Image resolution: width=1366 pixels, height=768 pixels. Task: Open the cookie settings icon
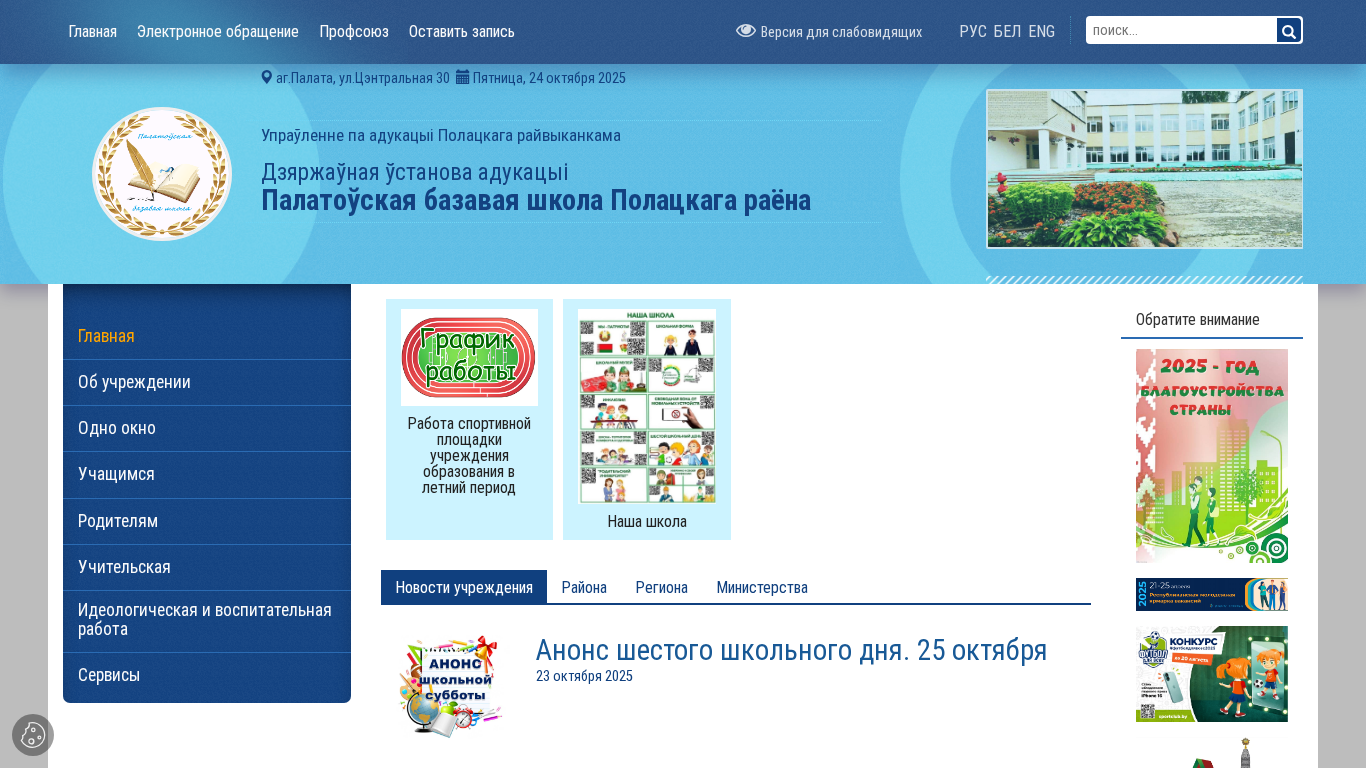(x=33, y=735)
